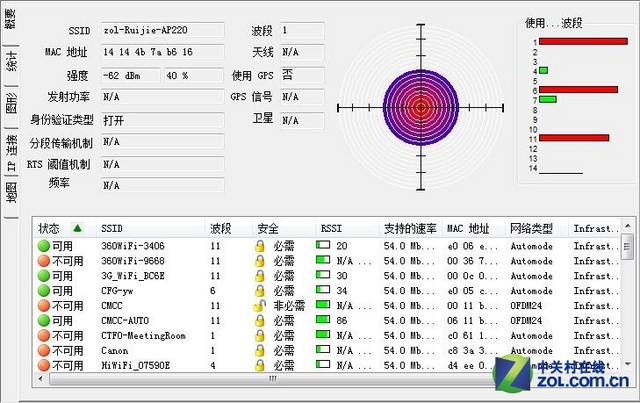640x403 pixels.
Task: Click open padlock icon in CMCC row
Action: [x=260, y=305]
